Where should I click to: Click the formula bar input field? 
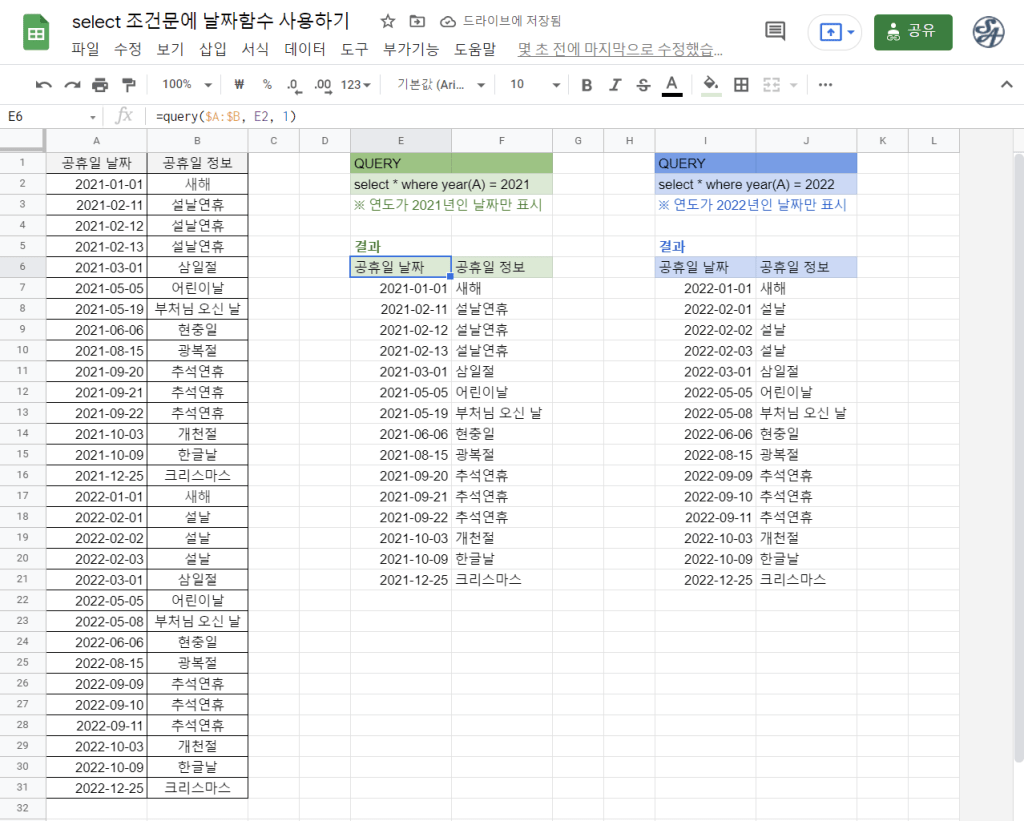pos(580,117)
